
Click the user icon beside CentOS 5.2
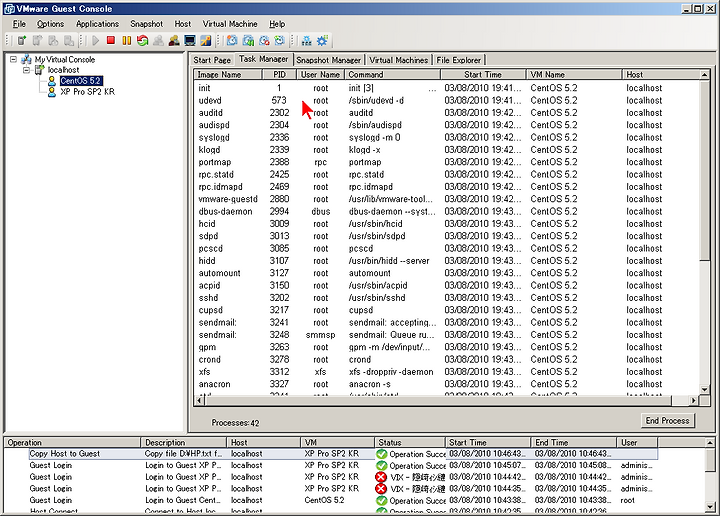coord(52,81)
